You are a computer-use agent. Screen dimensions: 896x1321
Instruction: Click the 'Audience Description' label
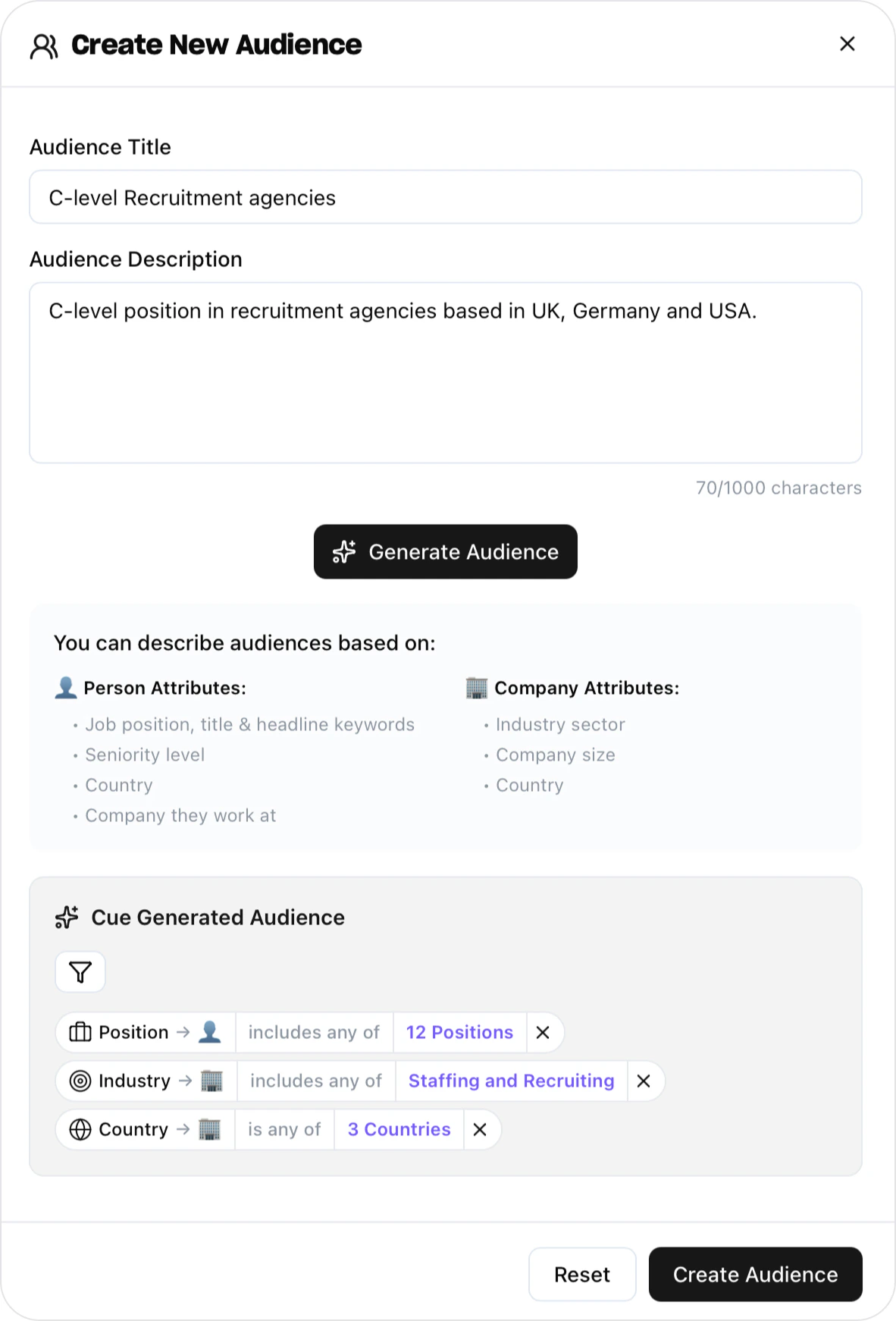[136, 259]
